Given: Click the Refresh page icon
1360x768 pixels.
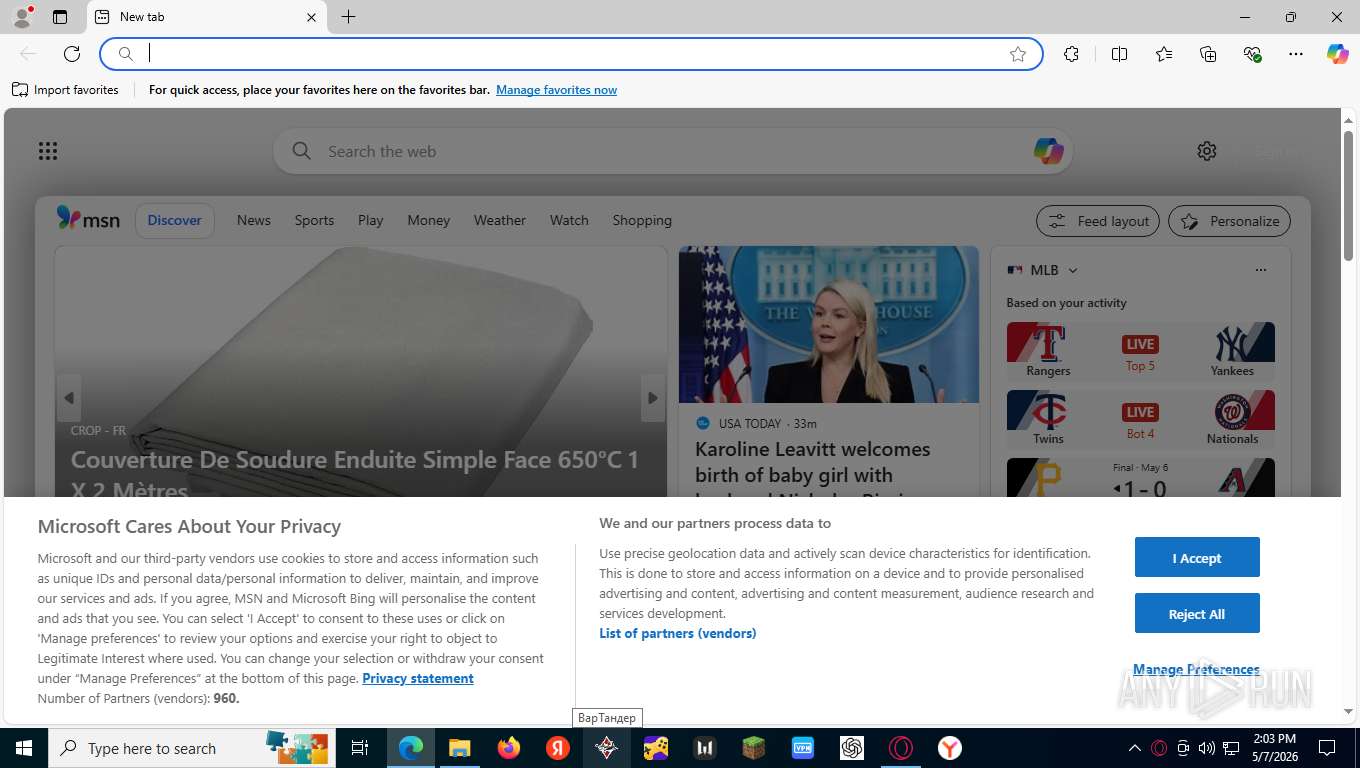Looking at the screenshot, I should pos(72,54).
